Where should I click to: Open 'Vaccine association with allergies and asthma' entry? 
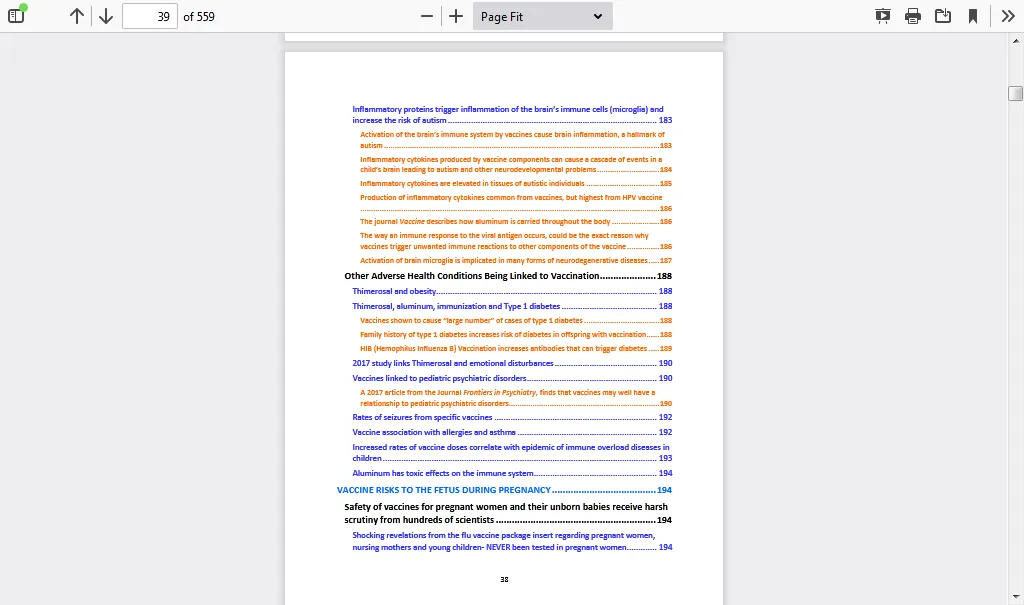(512, 432)
